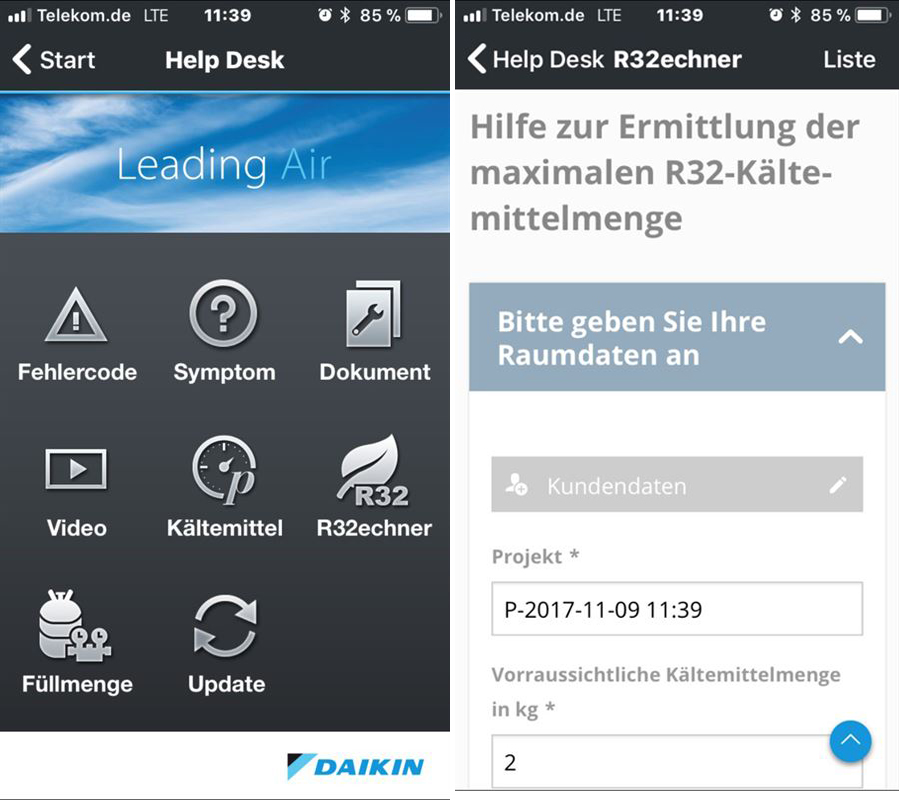Tap the Daikin logo
900x800 pixels.
coord(355,767)
